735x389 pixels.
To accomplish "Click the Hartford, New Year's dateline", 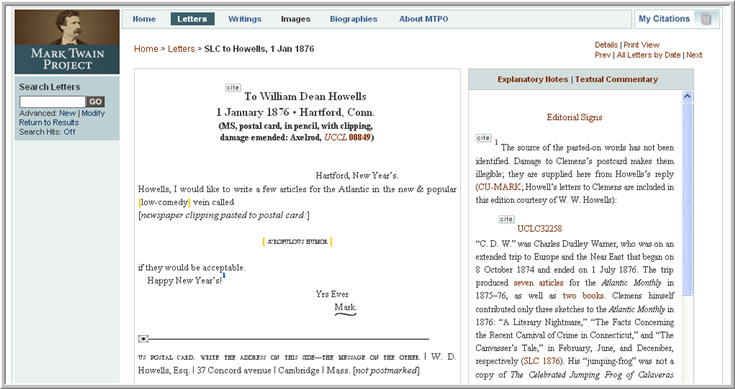I will (x=357, y=176).
